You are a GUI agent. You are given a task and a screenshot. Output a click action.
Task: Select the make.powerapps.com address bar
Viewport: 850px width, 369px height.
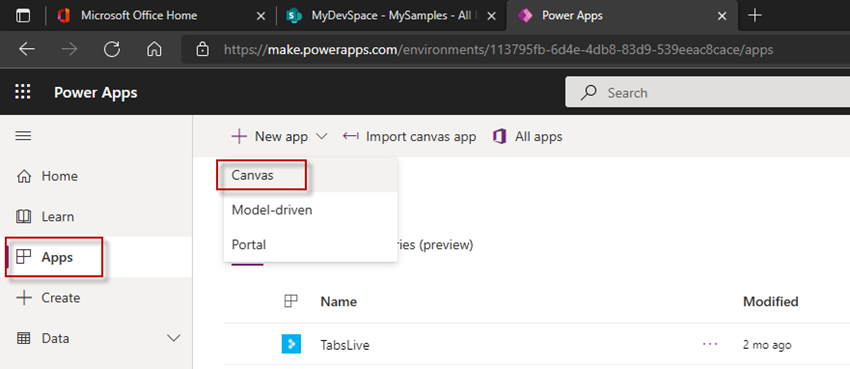pos(515,50)
